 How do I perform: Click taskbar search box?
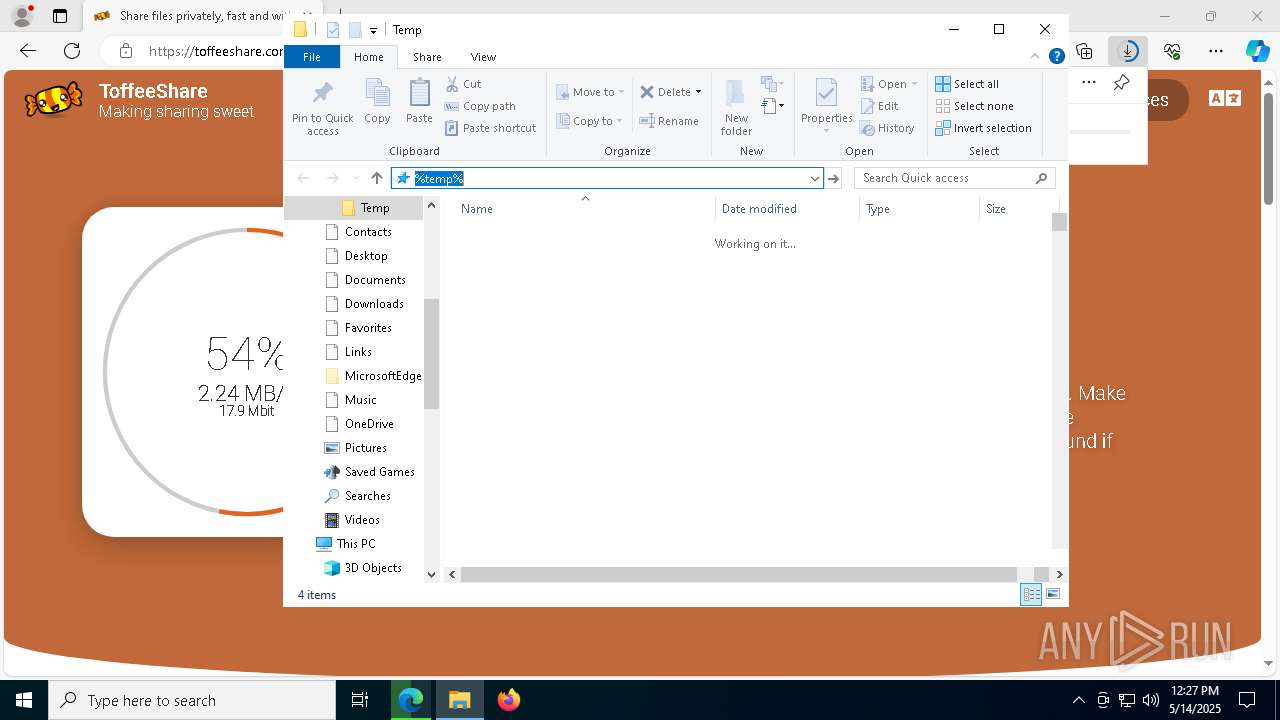pyautogui.click(x=192, y=700)
